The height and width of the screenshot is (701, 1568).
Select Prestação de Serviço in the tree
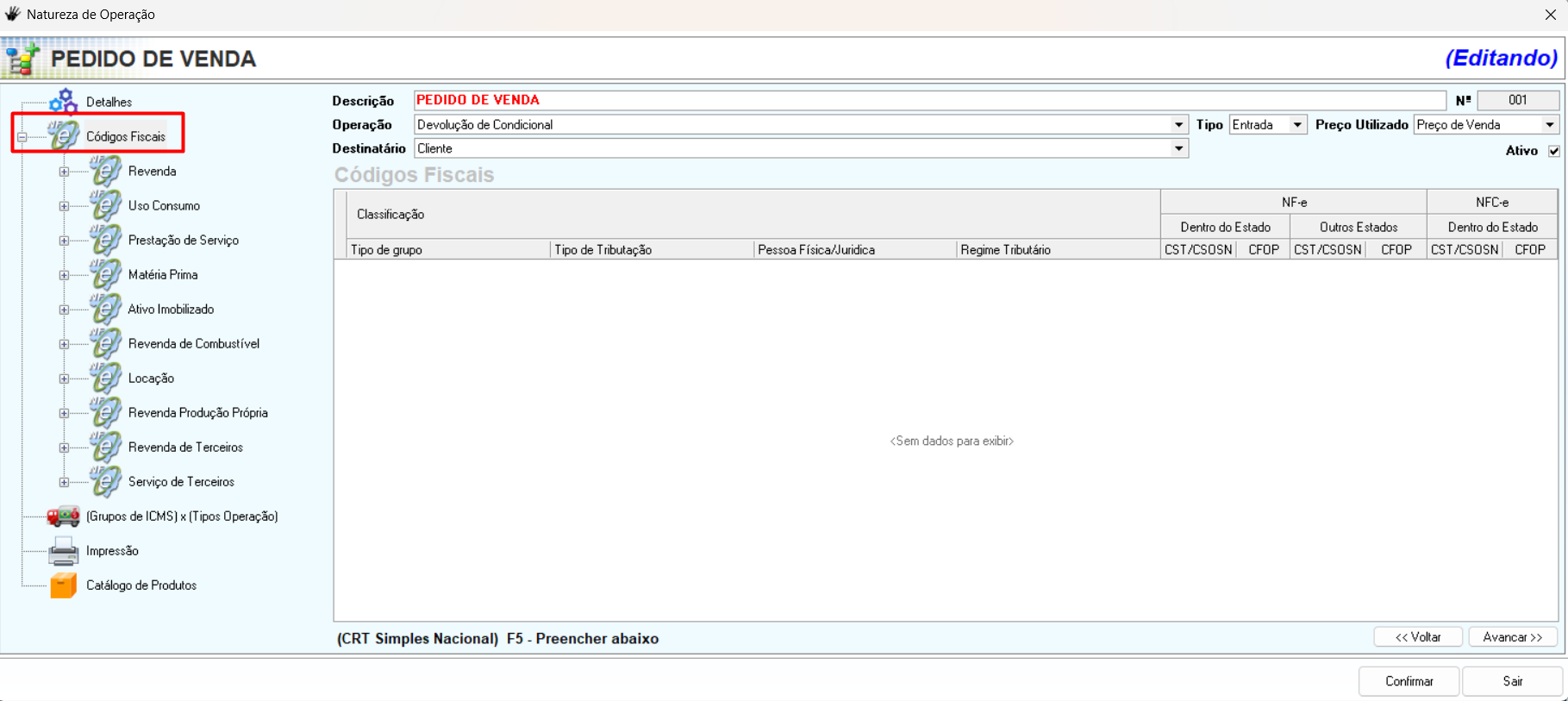click(183, 240)
